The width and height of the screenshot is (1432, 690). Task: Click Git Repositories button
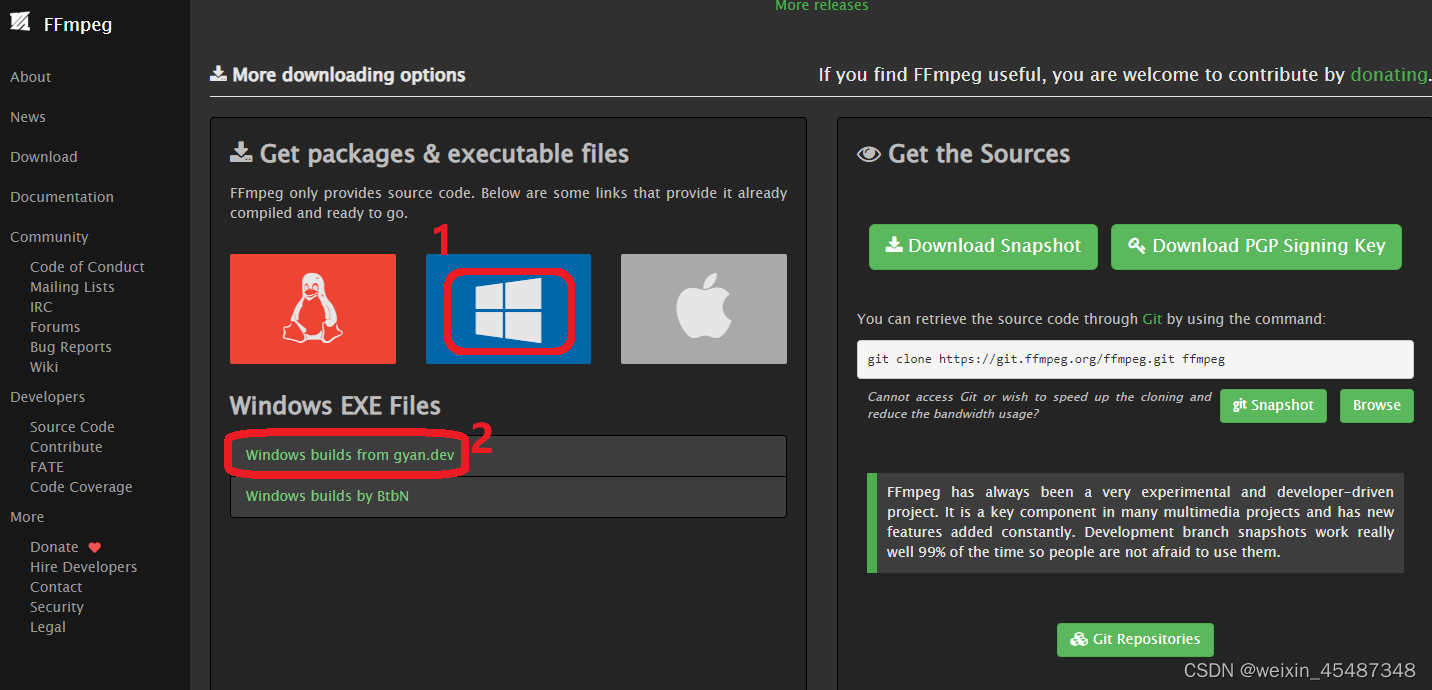click(1135, 640)
